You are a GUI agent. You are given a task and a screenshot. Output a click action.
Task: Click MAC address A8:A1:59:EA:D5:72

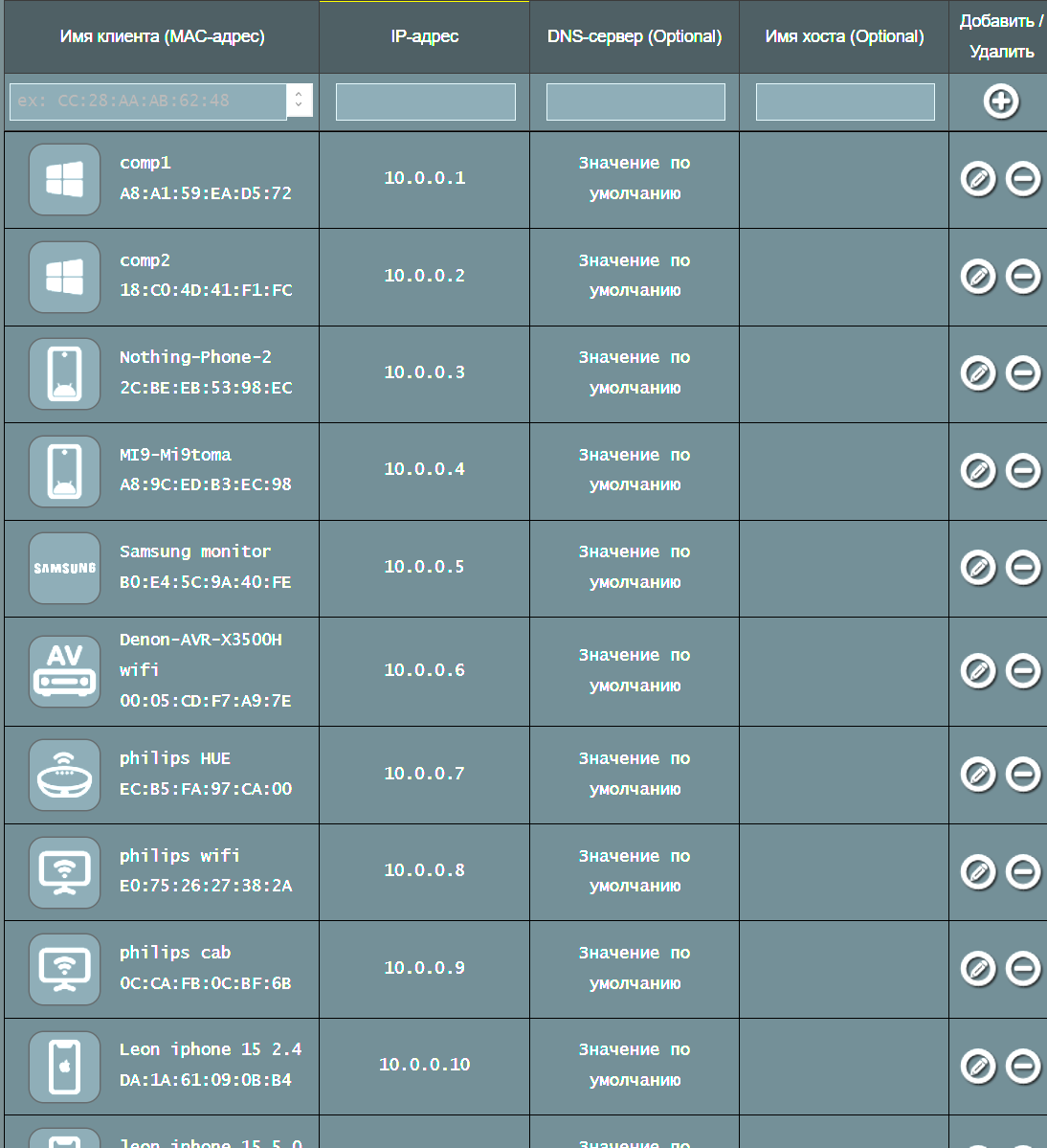click(x=206, y=193)
